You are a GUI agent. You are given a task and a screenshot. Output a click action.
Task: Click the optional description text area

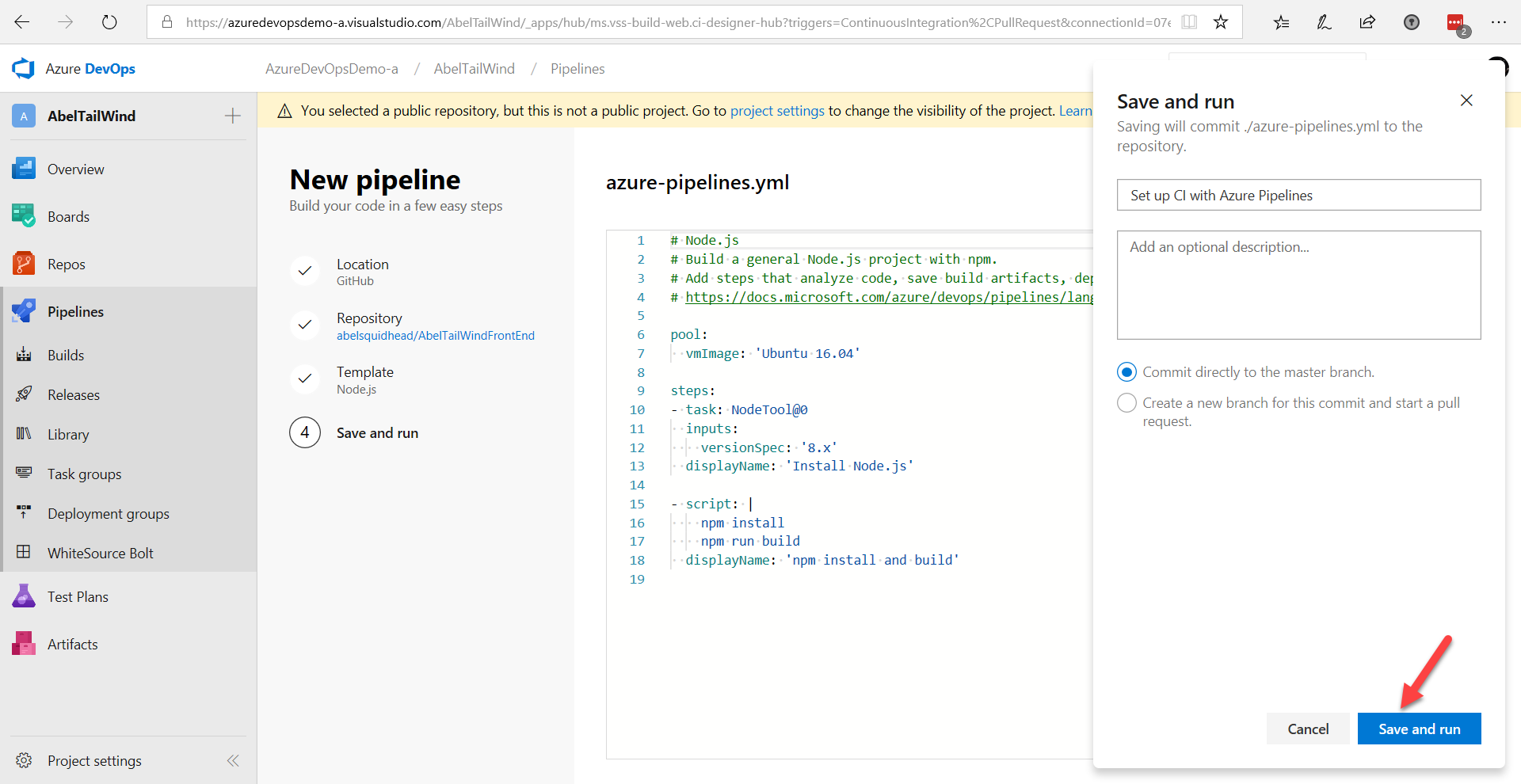tap(1298, 285)
